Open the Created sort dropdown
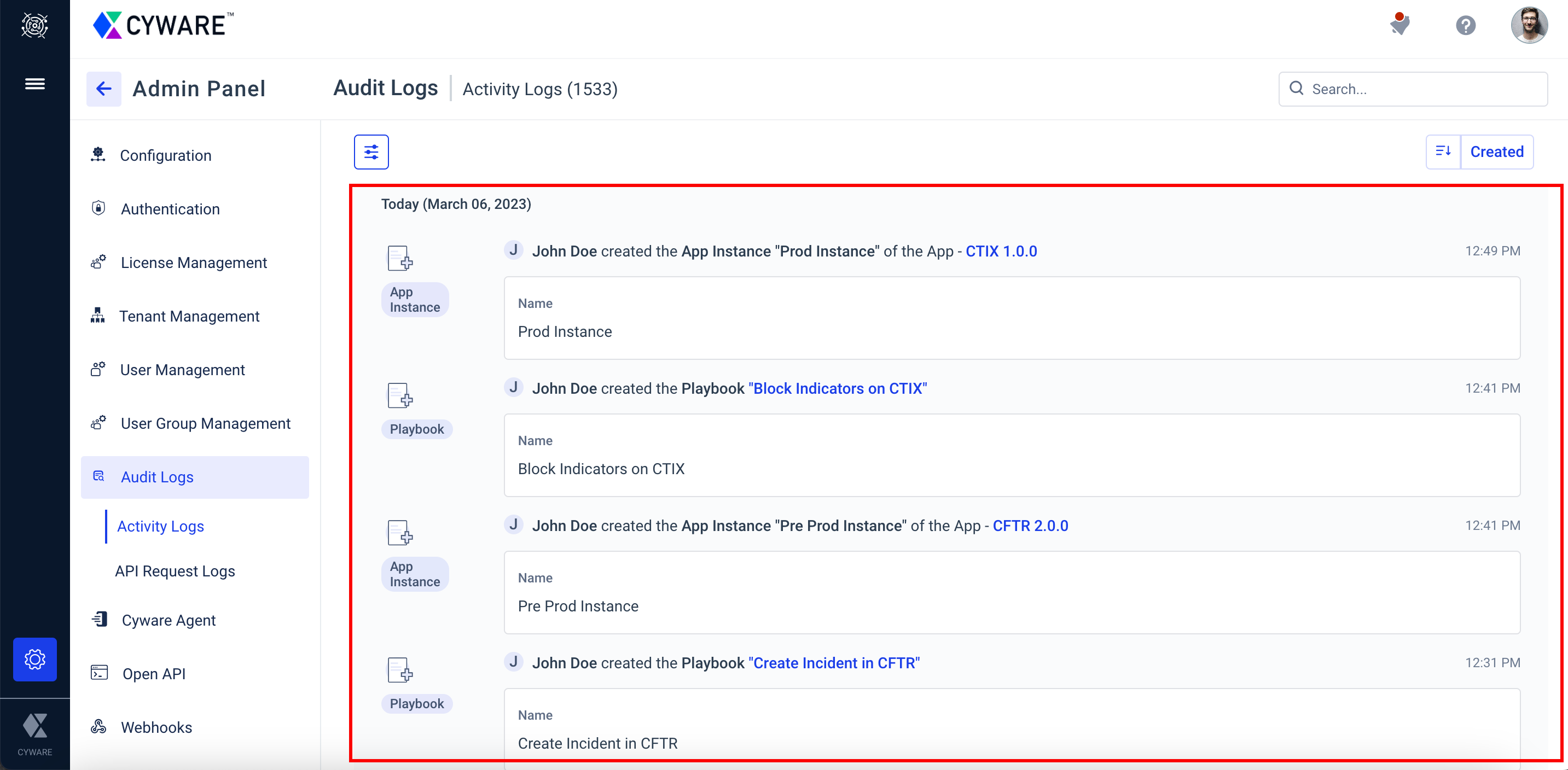The height and width of the screenshot is (770, 1568). [1496, 151]
